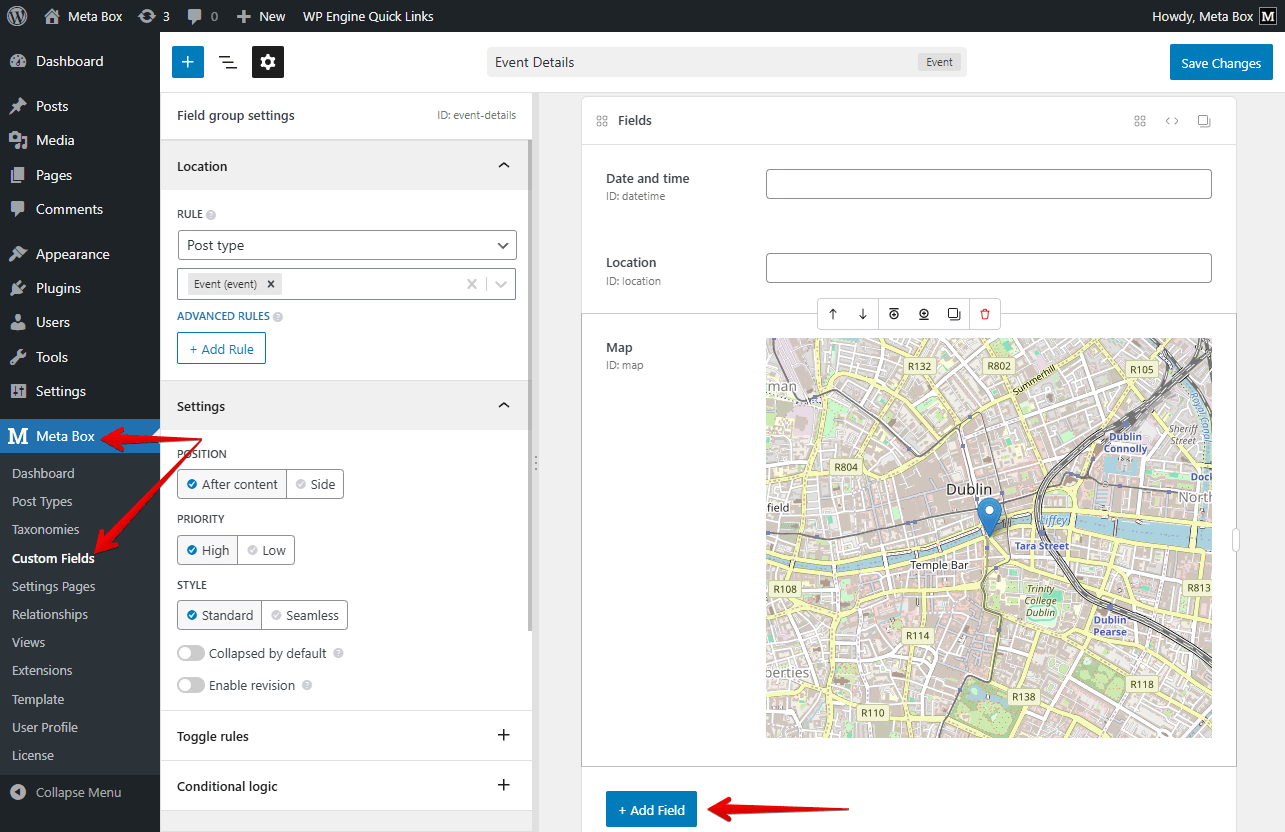Enable revision toggle
The image size is (1285, 832).
190,685
